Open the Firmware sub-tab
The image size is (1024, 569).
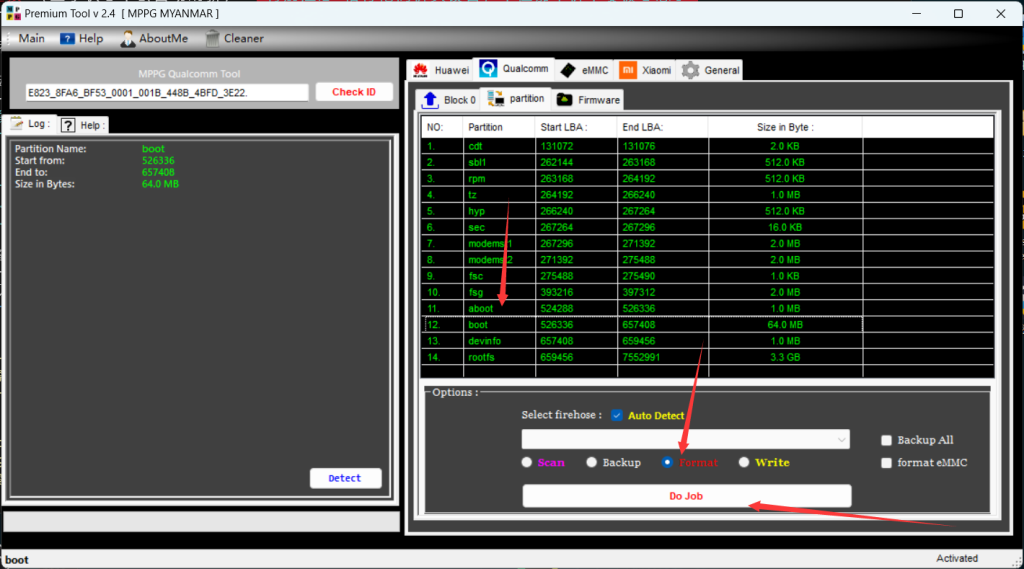[588, 99]
